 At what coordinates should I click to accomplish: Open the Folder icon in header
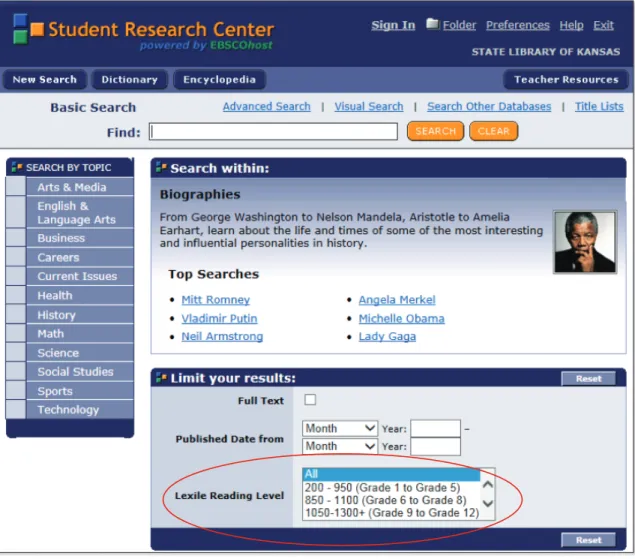433,24
